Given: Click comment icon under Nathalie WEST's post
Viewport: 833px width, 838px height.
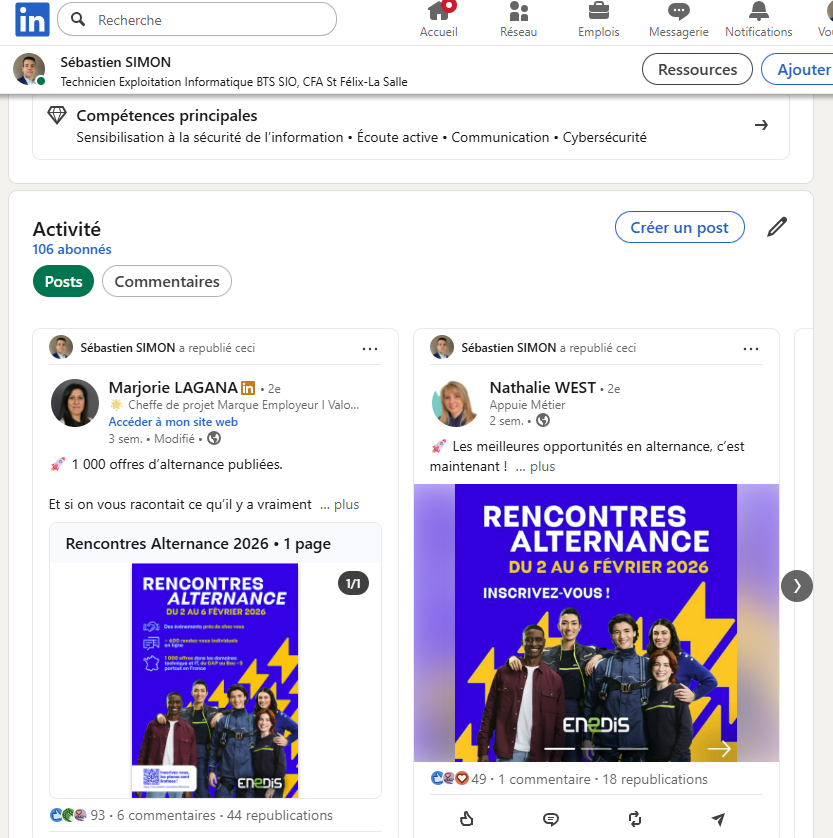Looking at the screenshot, I should pyautogui.click(x=550, y=819).
